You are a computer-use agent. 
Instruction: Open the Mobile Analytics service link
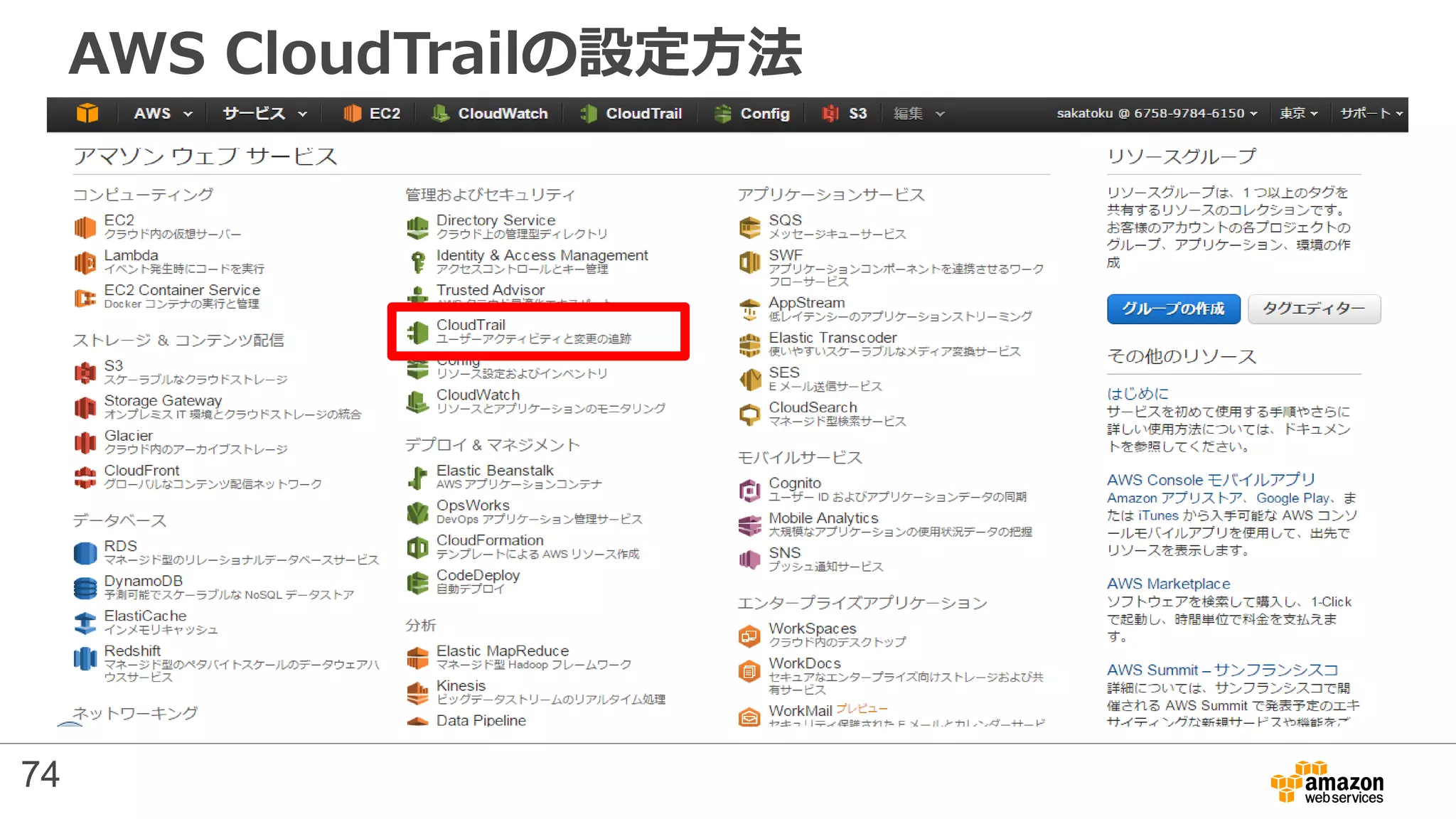tap(823, 518)
